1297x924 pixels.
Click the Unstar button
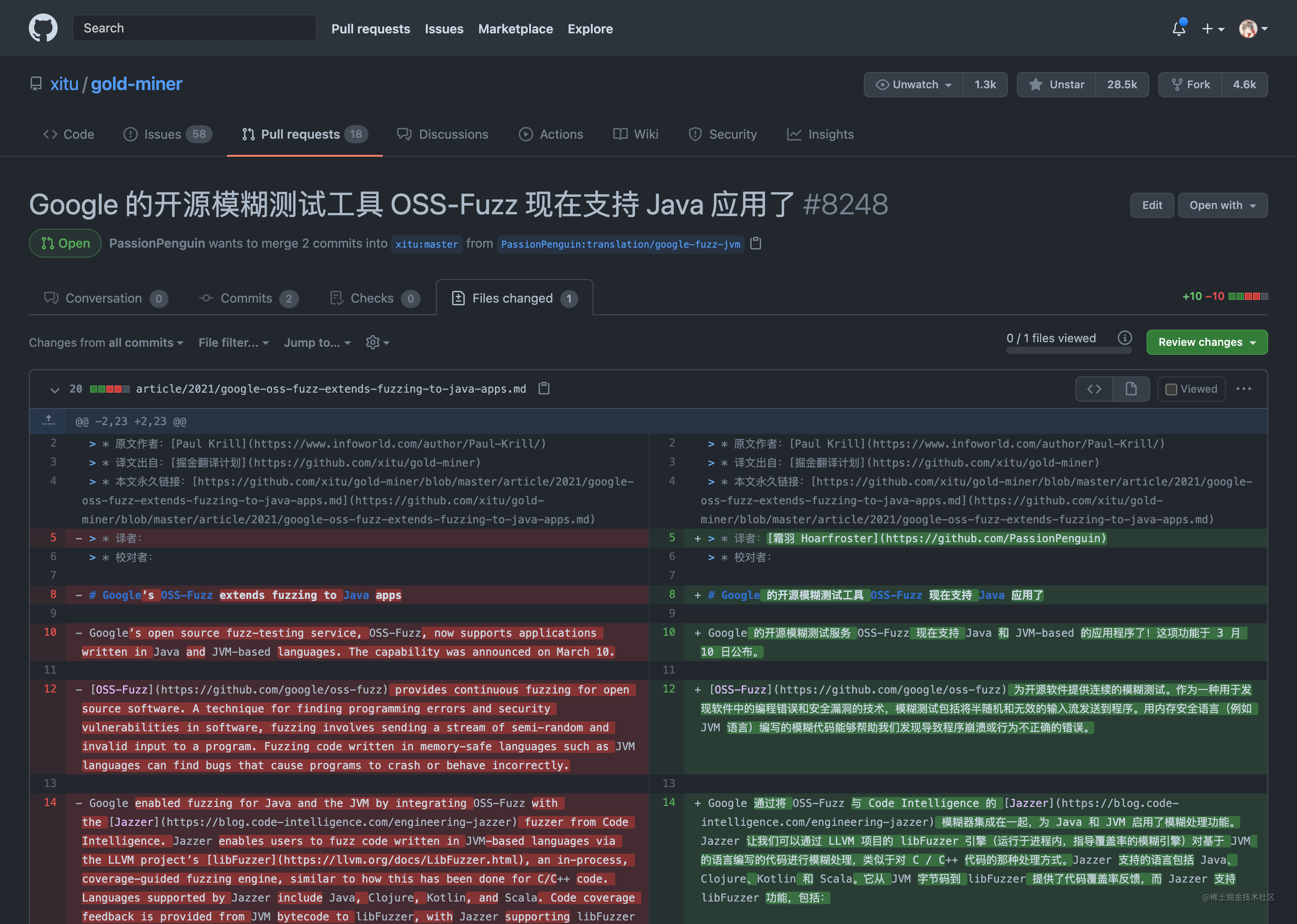tap(1057, 84)
